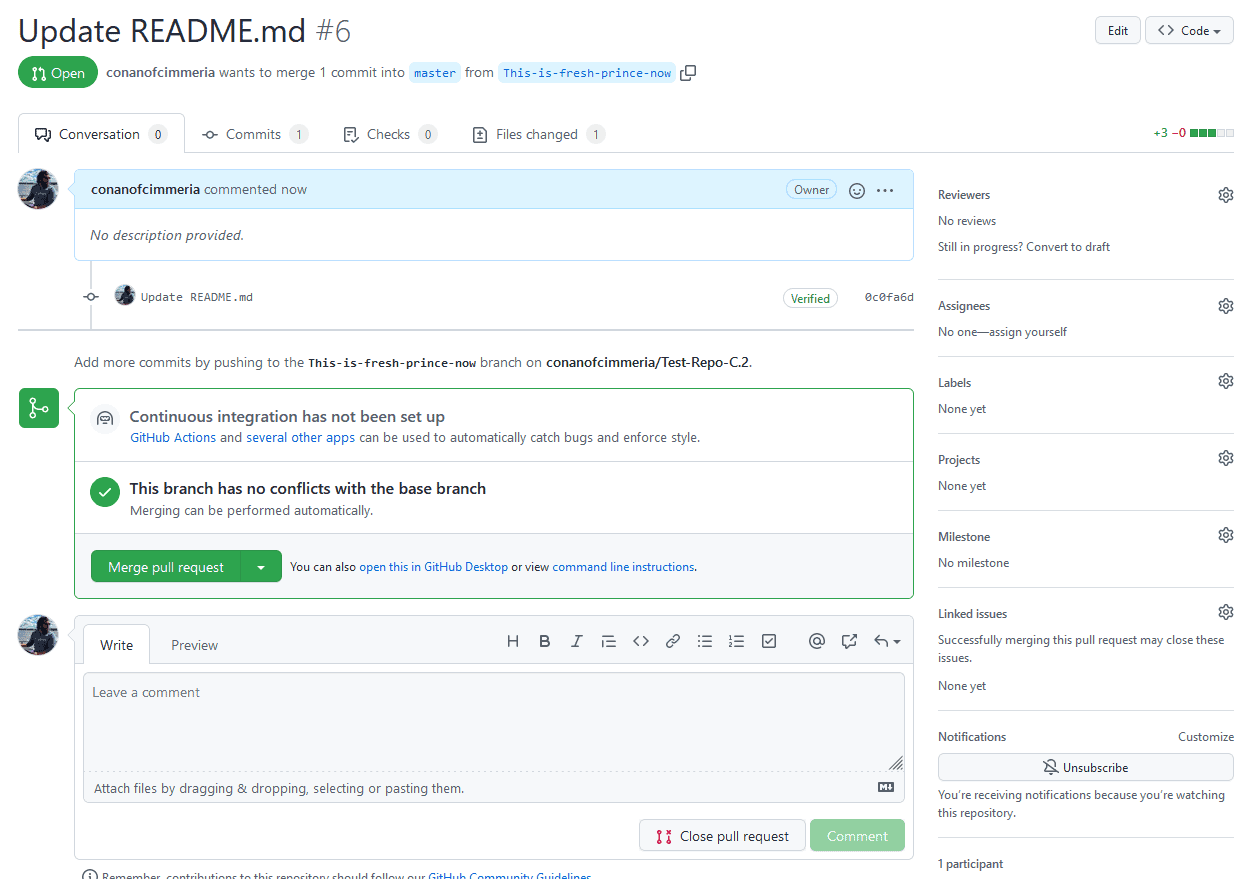Click the conanofcimmeria author name in the comment header
This screenshot has width=1259, height=879.
[x=145, y=189]
